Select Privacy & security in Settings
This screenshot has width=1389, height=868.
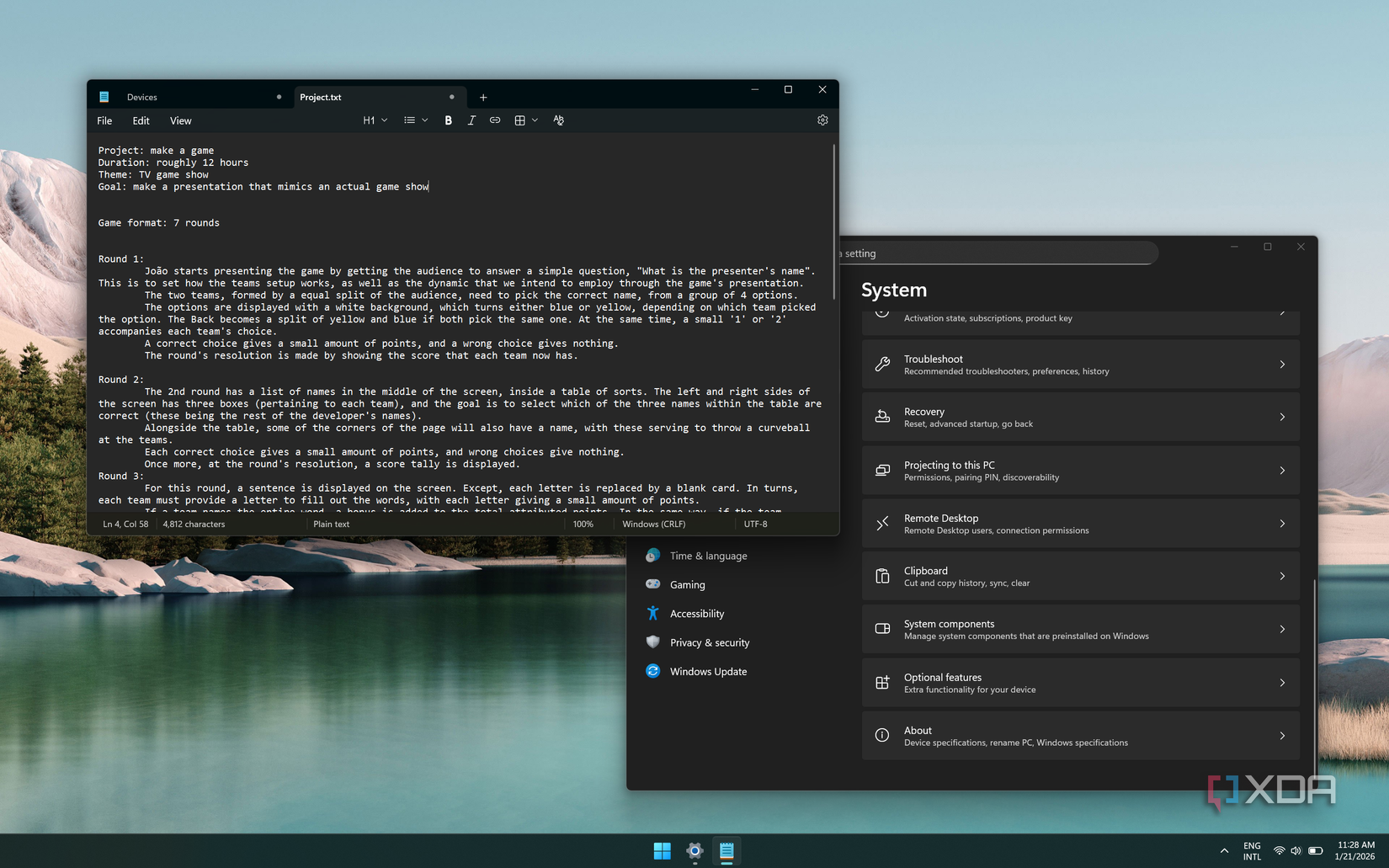point(709,642)
